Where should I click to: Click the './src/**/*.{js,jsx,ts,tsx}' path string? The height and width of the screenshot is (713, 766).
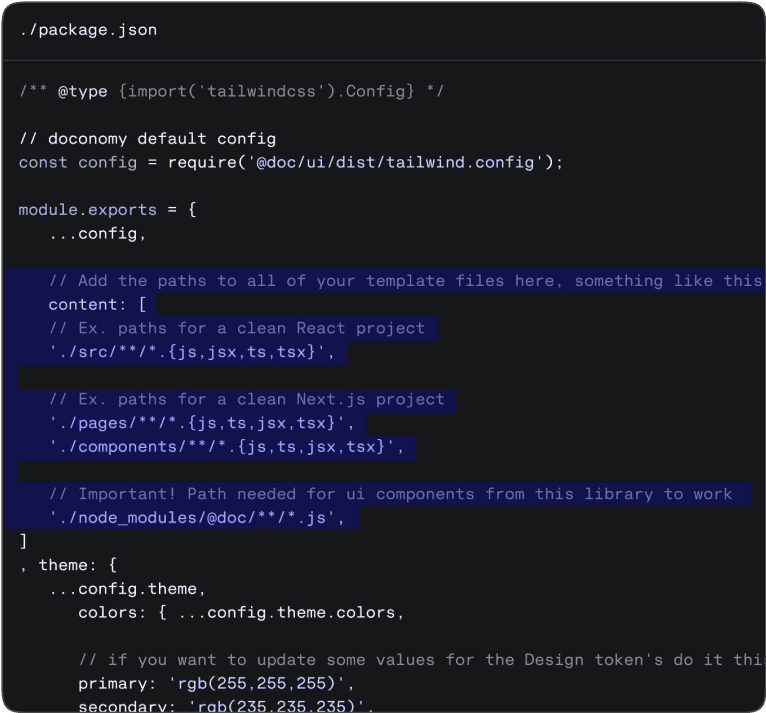coord(197,352)
